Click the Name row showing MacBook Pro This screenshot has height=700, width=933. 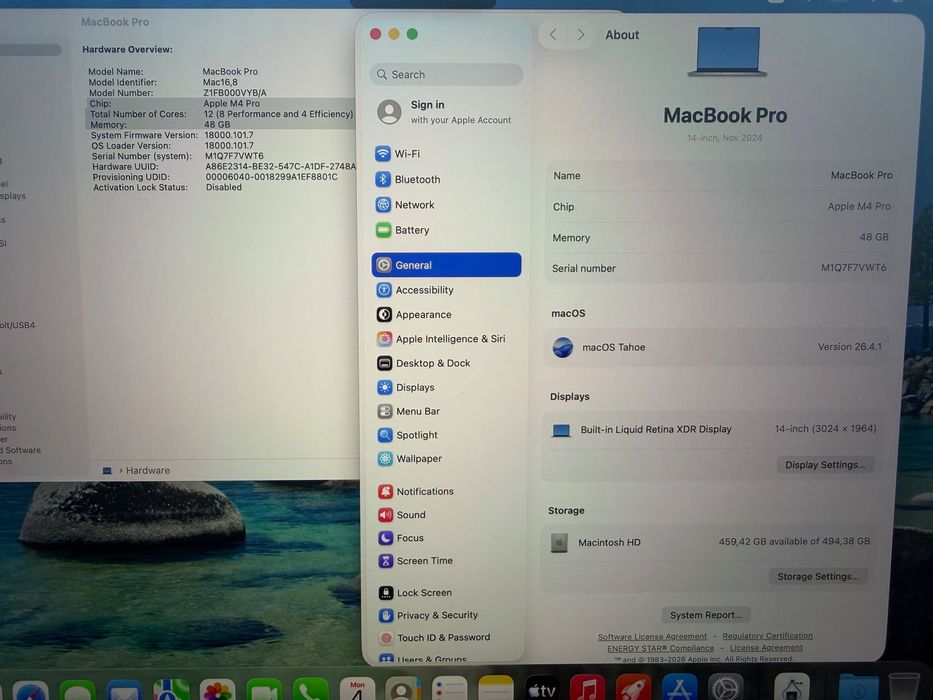pos(722,176)
